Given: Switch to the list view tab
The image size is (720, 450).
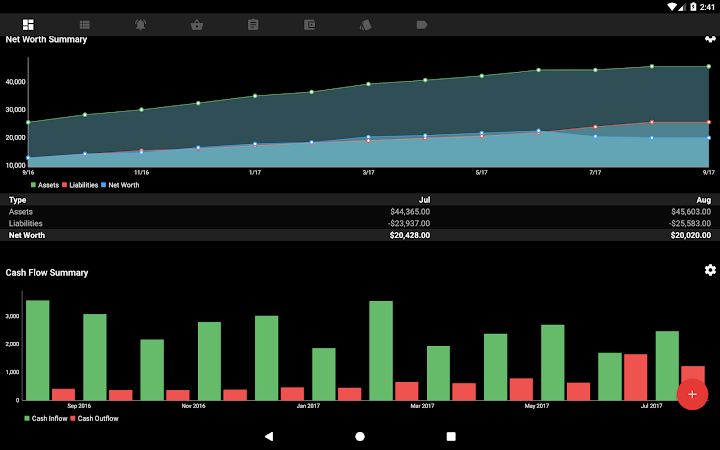Looking at the screenshot, I should tap(85, 24).
